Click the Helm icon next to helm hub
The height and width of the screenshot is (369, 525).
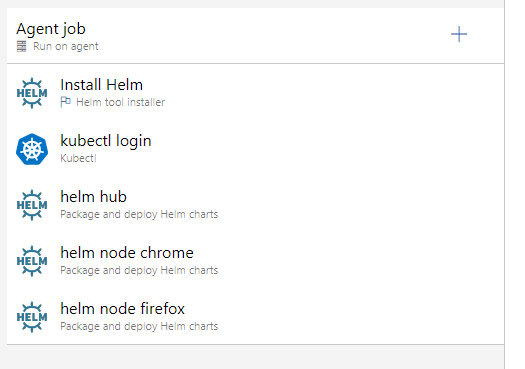coord(32,205)
